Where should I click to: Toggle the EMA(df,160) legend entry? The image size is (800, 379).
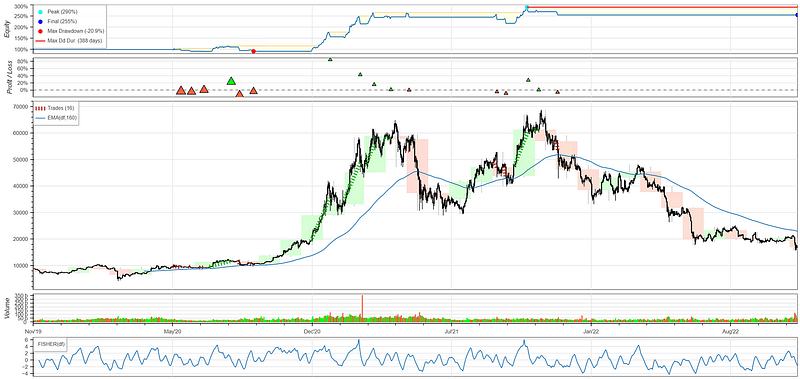tap(56, 118)
